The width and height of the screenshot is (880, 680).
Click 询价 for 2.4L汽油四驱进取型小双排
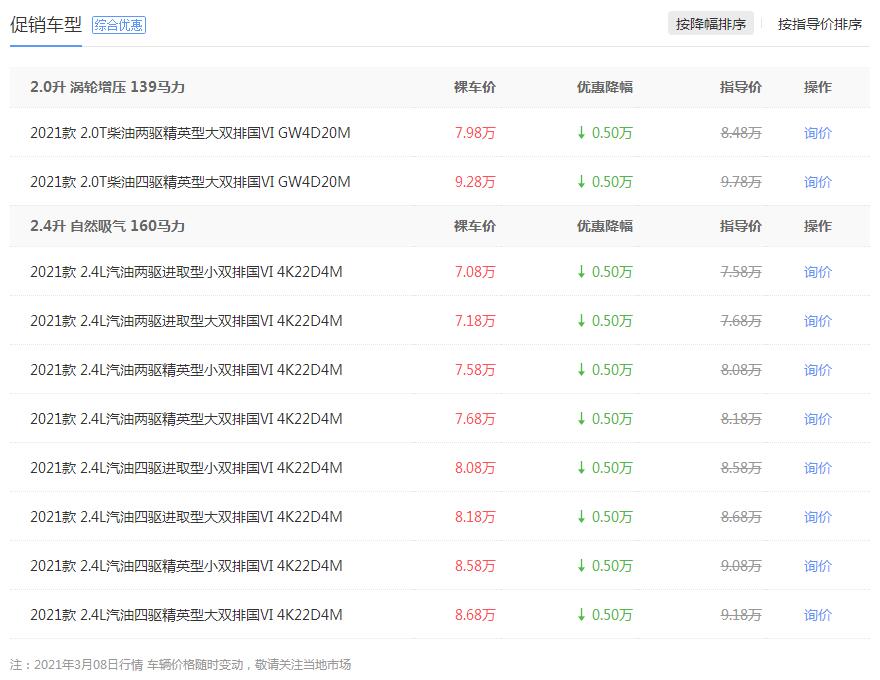pyautogui.click(x=817, y=468)
